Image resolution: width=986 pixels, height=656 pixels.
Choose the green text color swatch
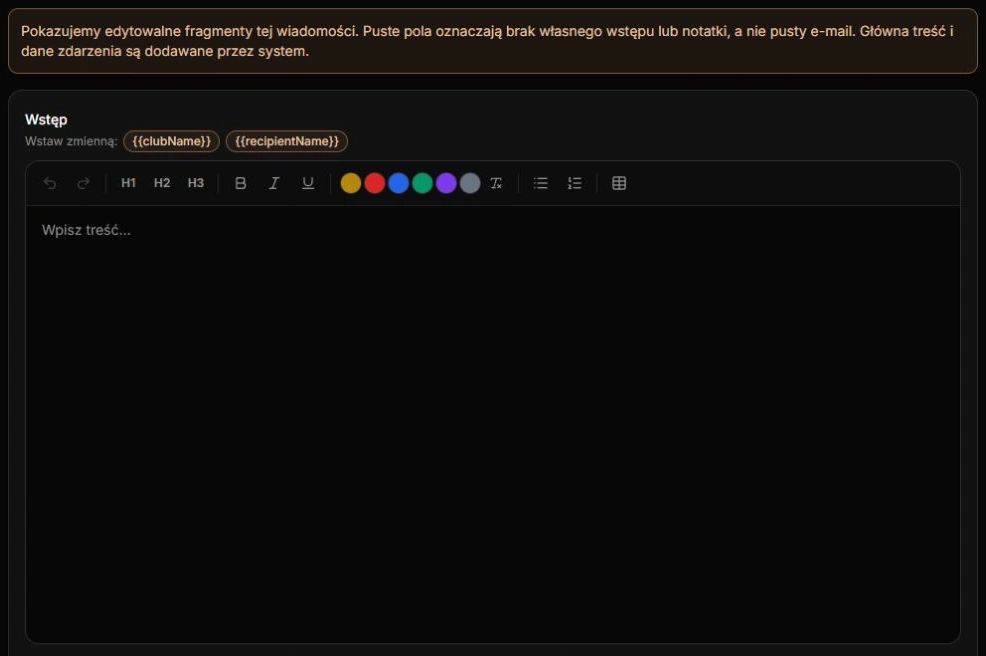click(423, 183)
